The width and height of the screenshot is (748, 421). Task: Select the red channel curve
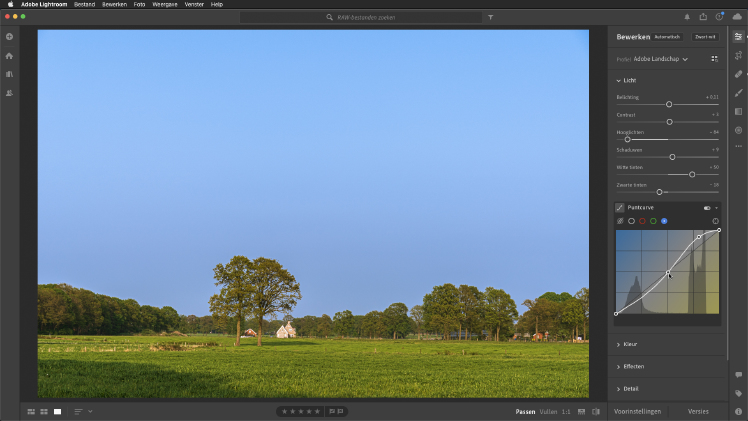tap(642, 221)
